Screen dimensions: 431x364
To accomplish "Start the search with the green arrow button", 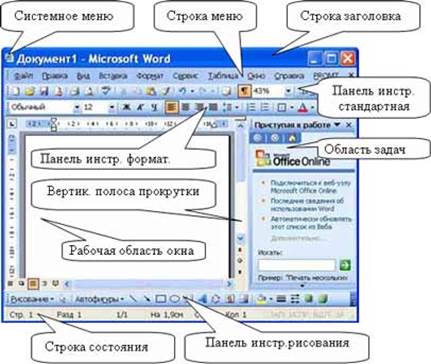I will [x=345, y=265].
